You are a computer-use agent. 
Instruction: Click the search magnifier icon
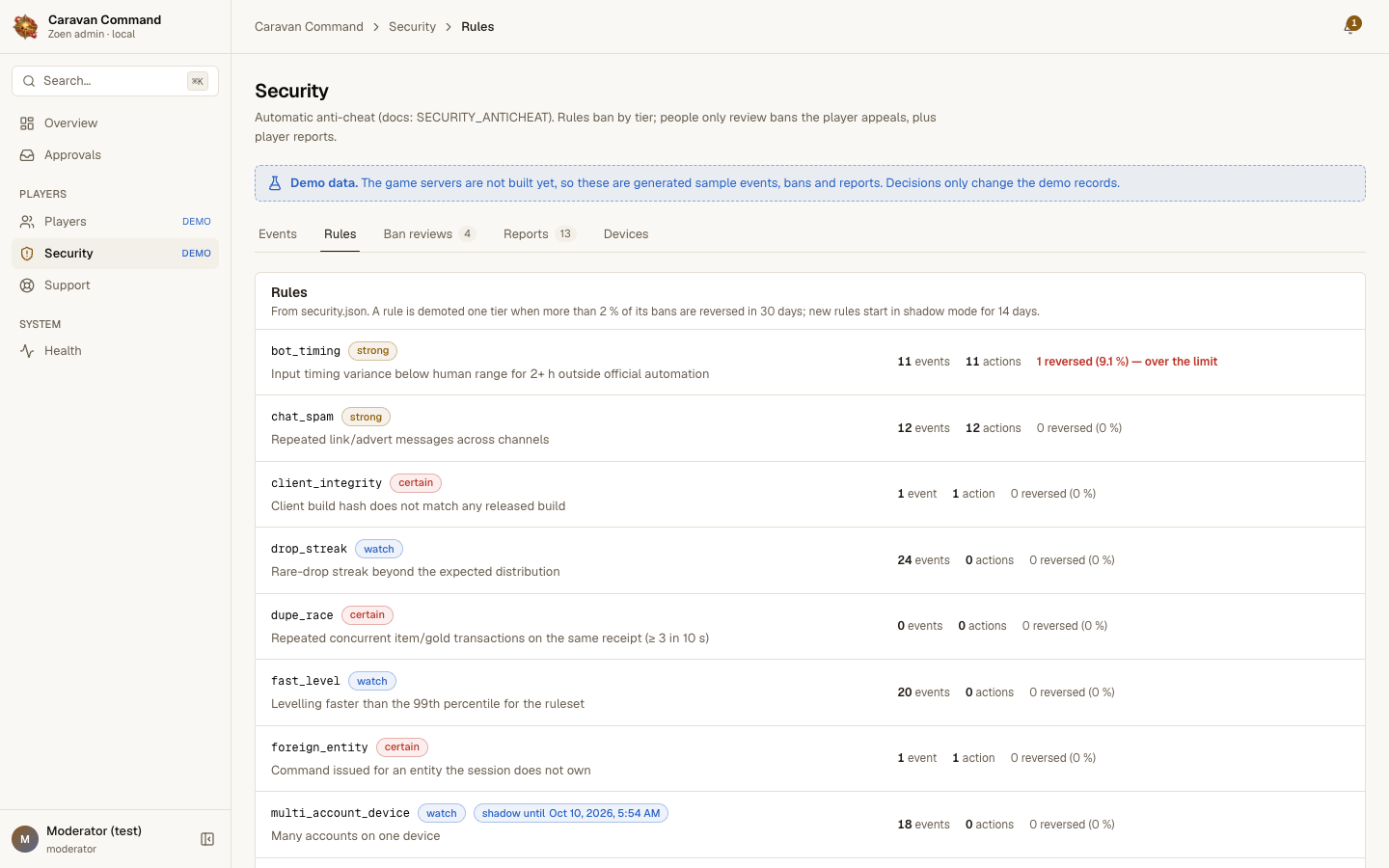29,81
